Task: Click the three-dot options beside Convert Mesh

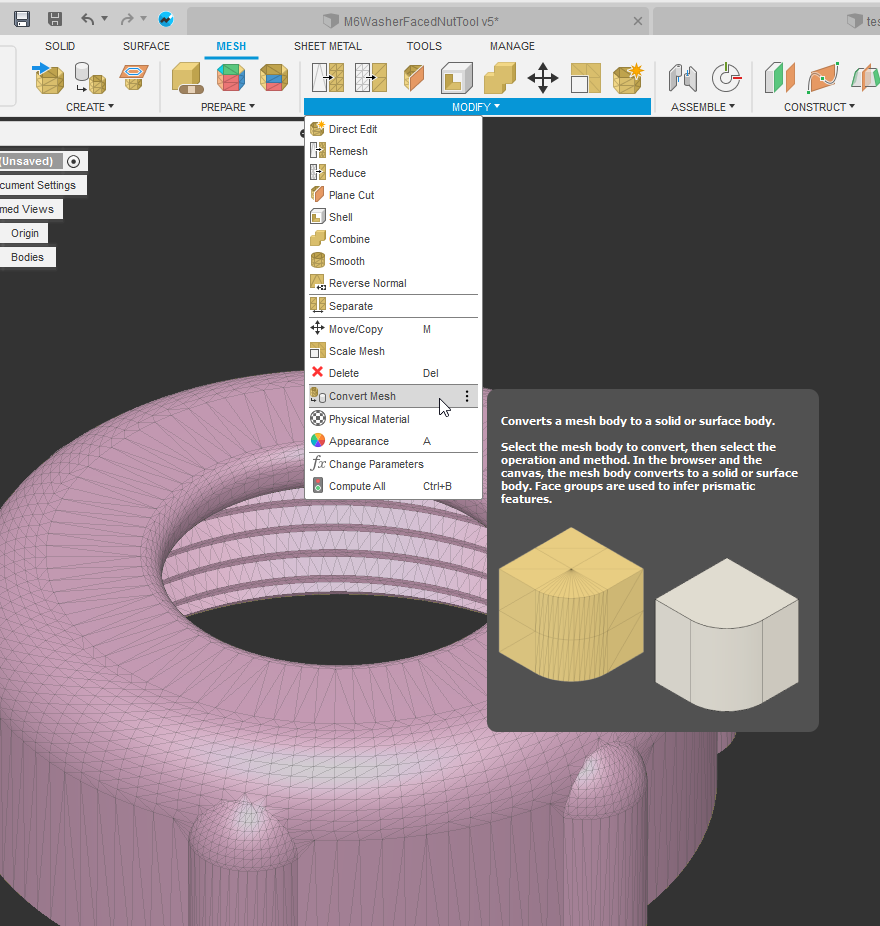Action: click(466, 396)
